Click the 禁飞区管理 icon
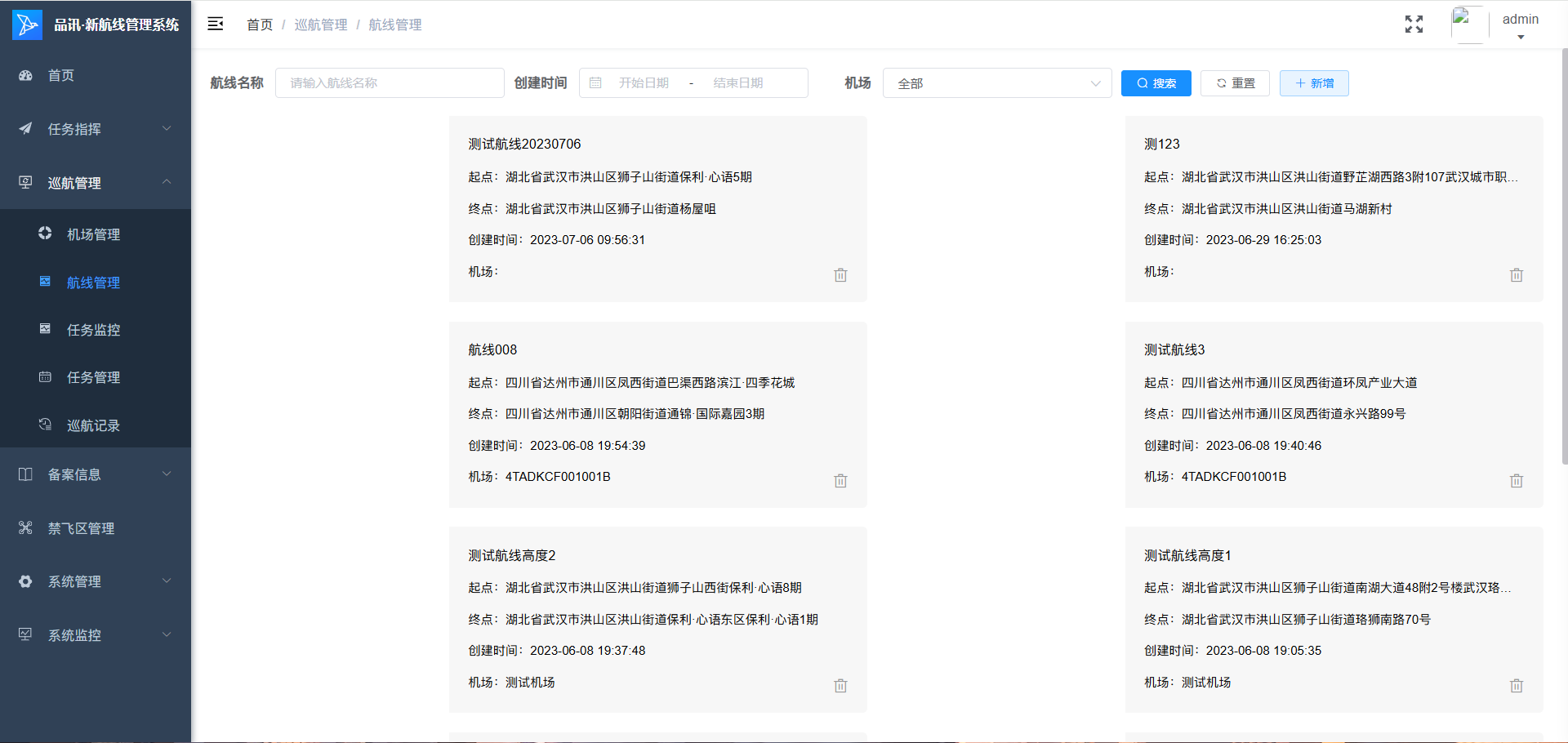 click(25, 527)
